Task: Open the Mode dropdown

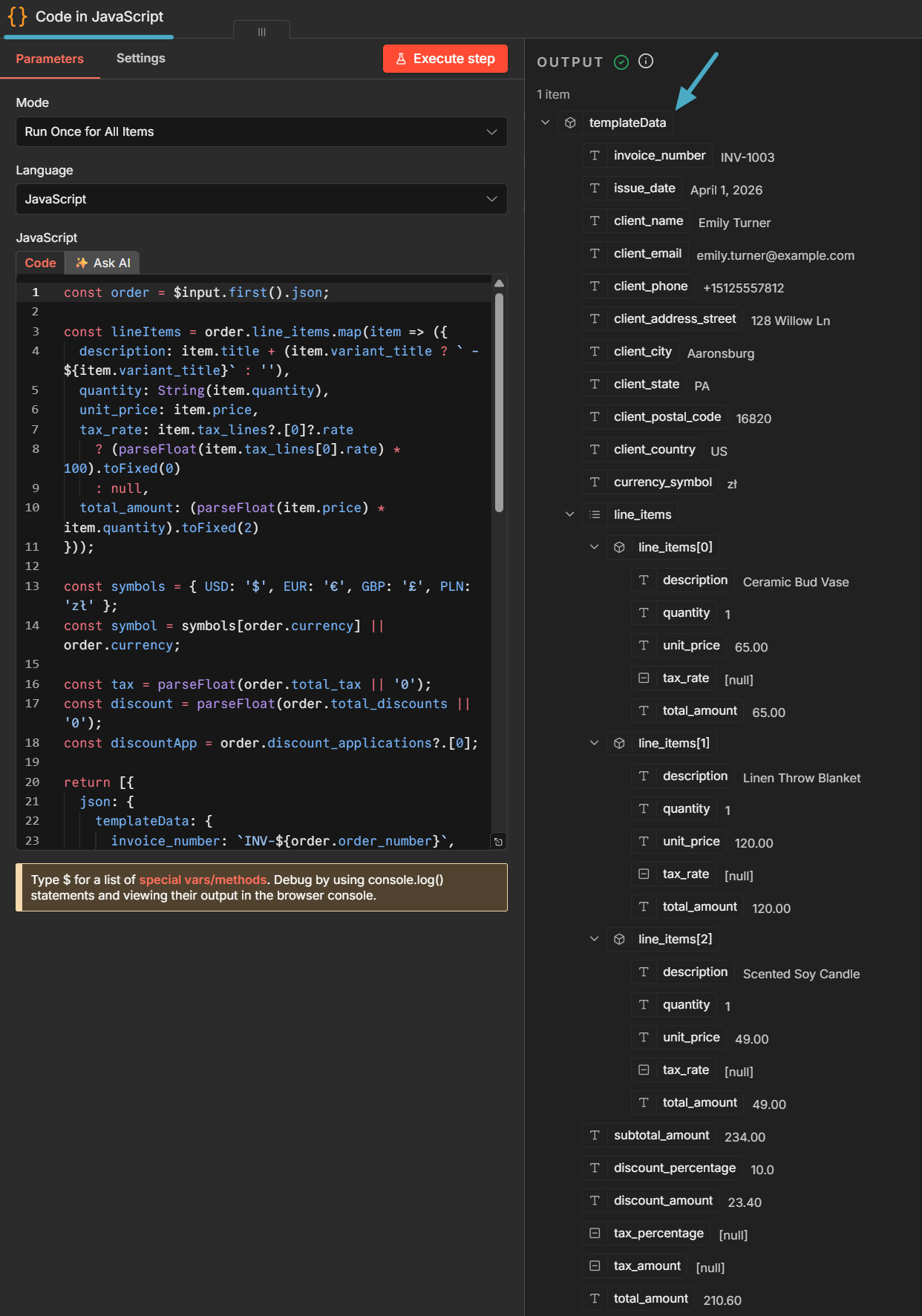Action: [261, 131]
